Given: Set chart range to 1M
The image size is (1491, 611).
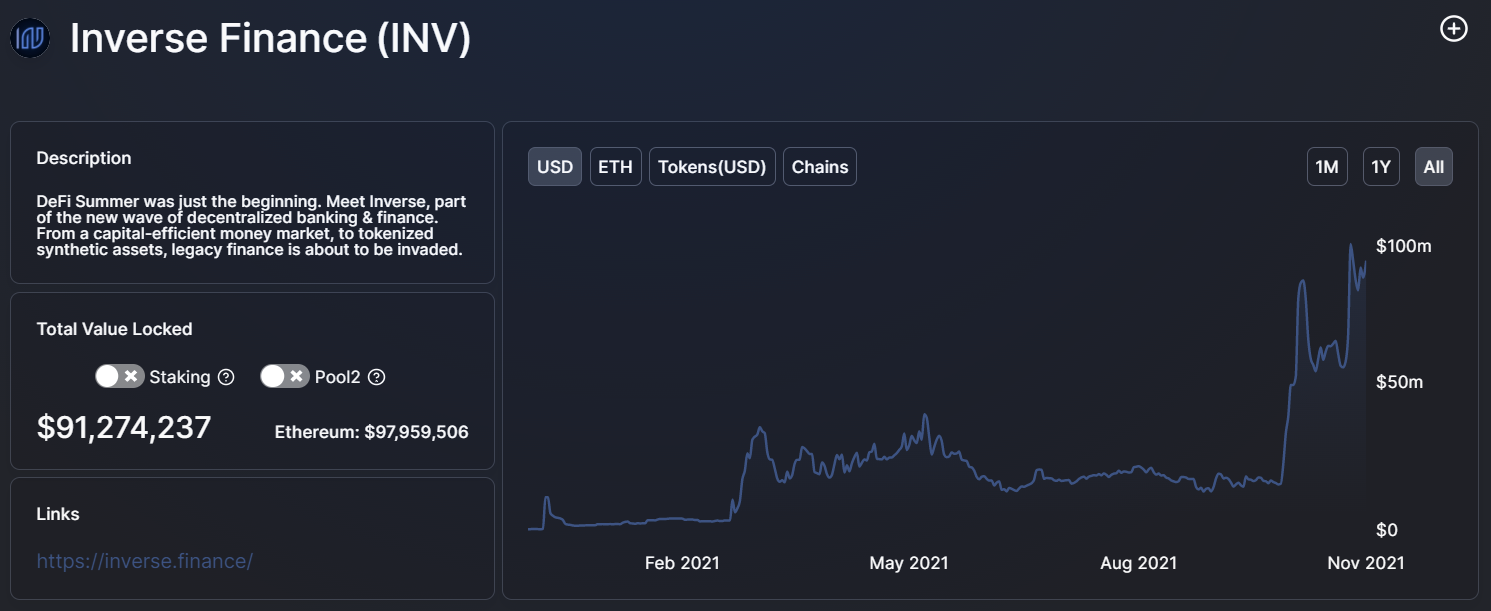Looking at the screenshot, I should click(1327, 167).
